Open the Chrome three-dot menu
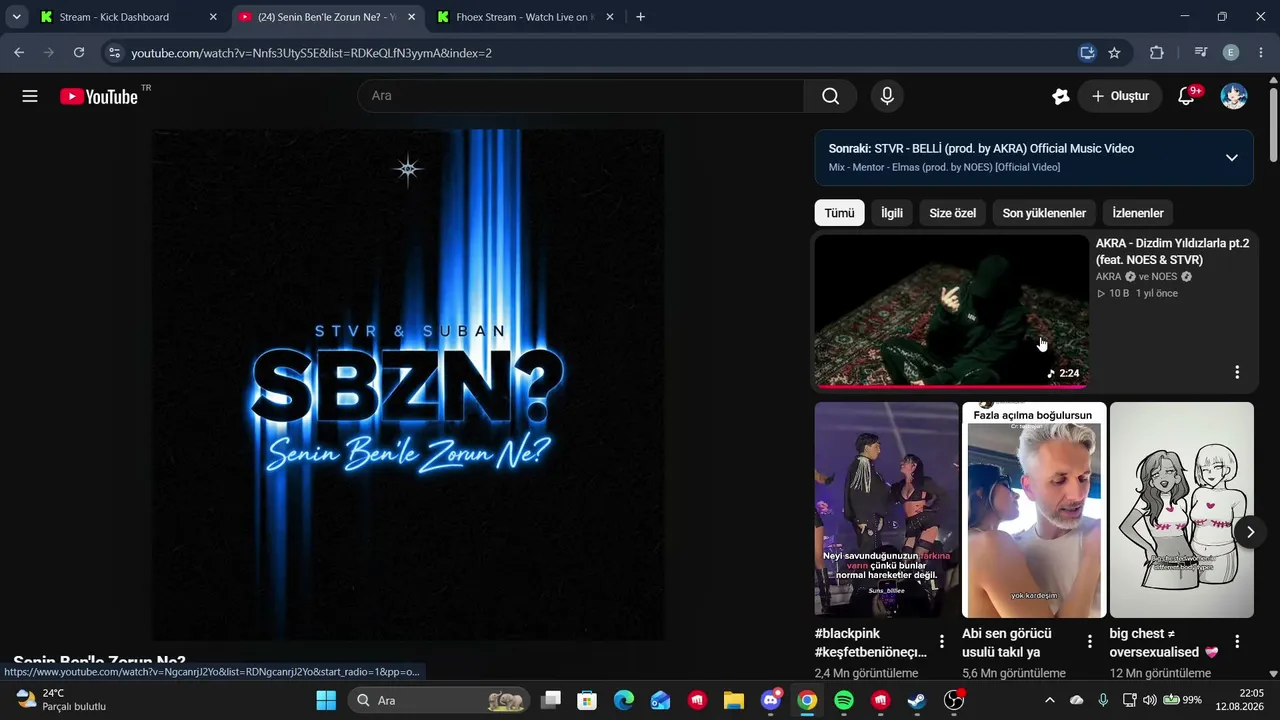1280x720 pixels. [1260, 53]
